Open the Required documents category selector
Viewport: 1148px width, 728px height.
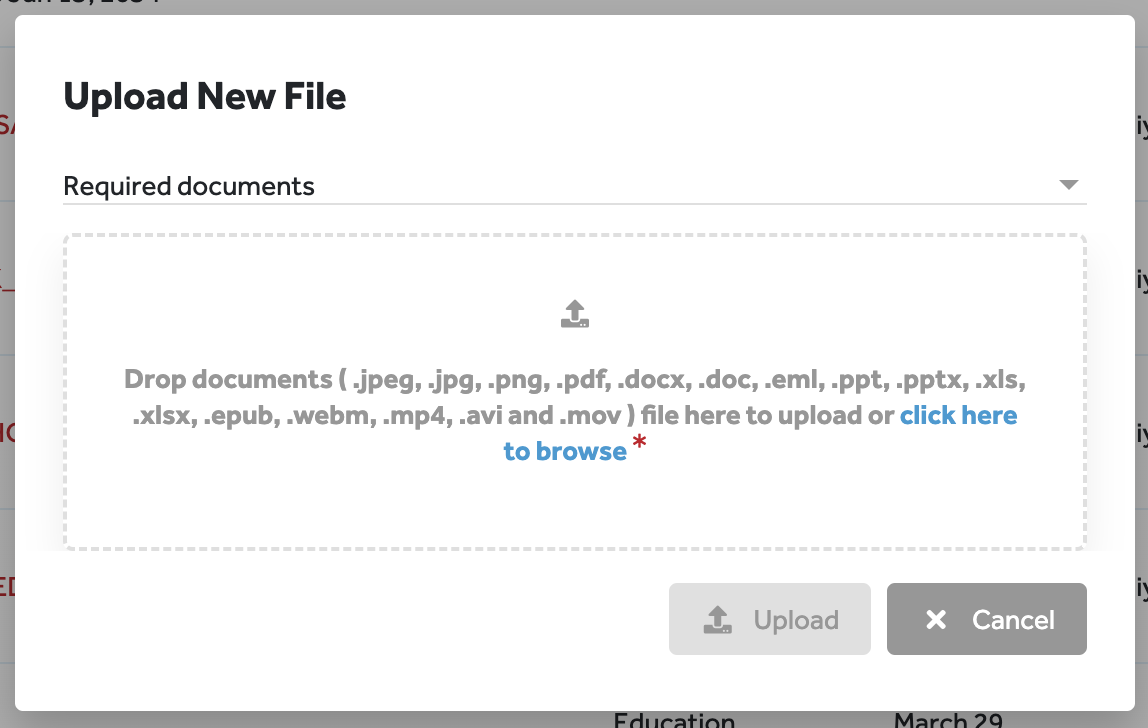pyautogui.click(x=575, y=186)
